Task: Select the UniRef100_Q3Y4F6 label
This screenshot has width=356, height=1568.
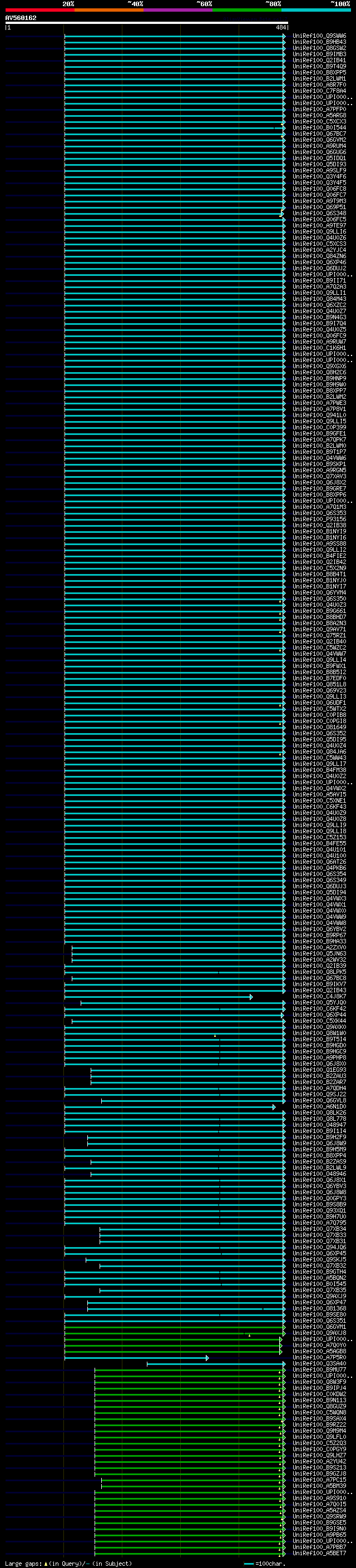Action: (319, 176)
